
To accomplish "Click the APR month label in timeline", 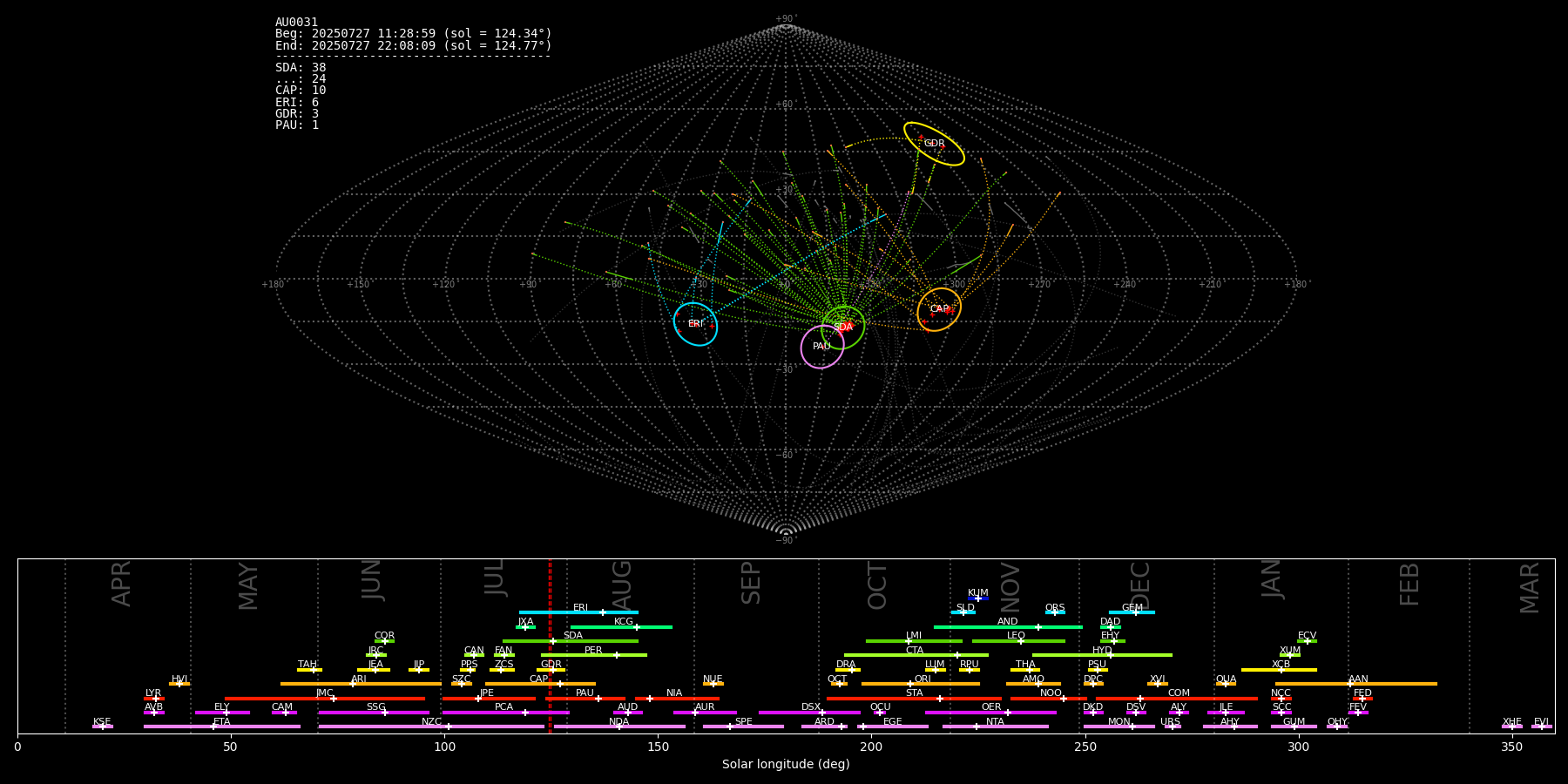I will click(122, 584).
